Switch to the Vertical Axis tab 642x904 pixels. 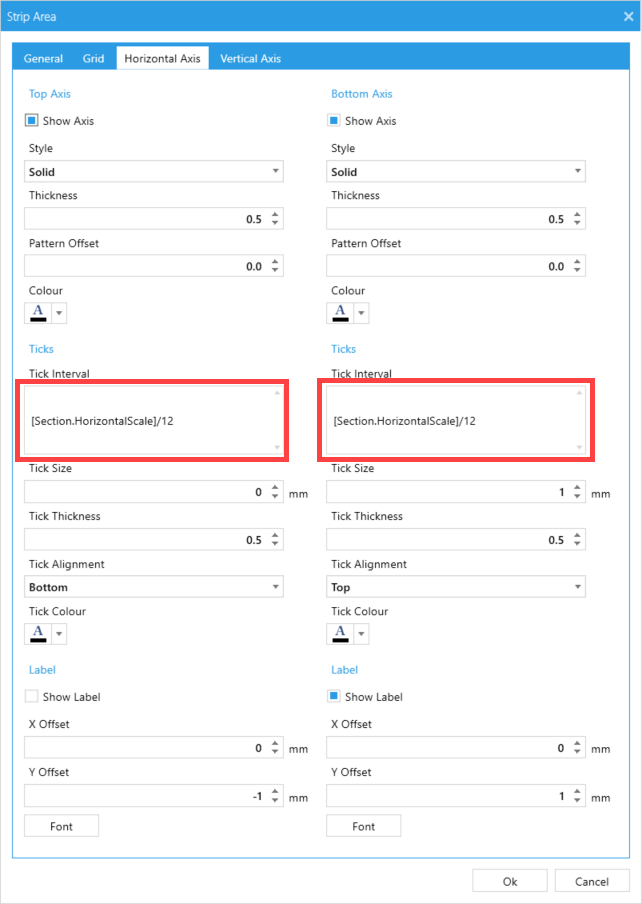pos(251,59)
